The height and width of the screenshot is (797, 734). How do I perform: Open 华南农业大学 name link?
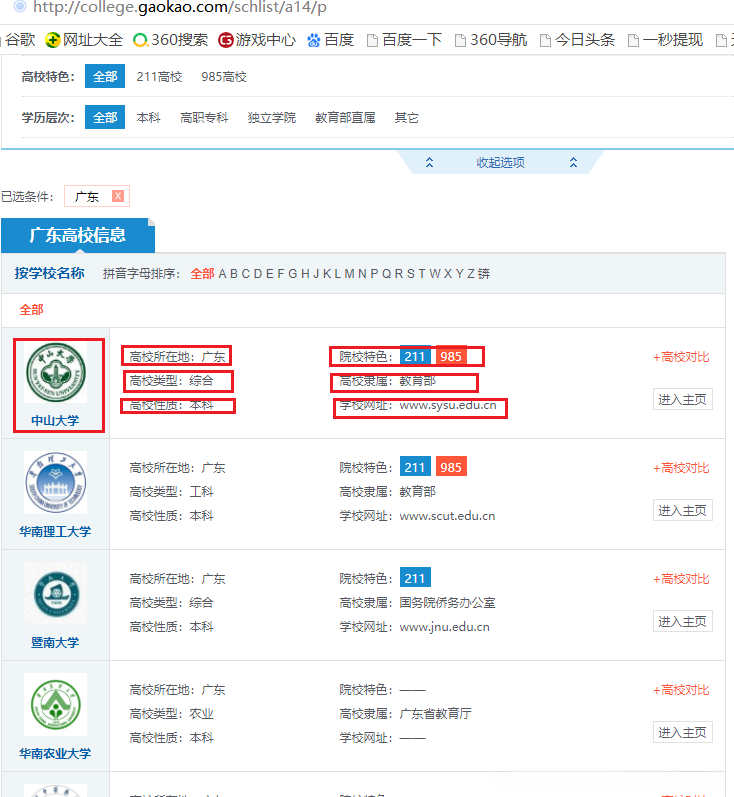pos(55,753)
